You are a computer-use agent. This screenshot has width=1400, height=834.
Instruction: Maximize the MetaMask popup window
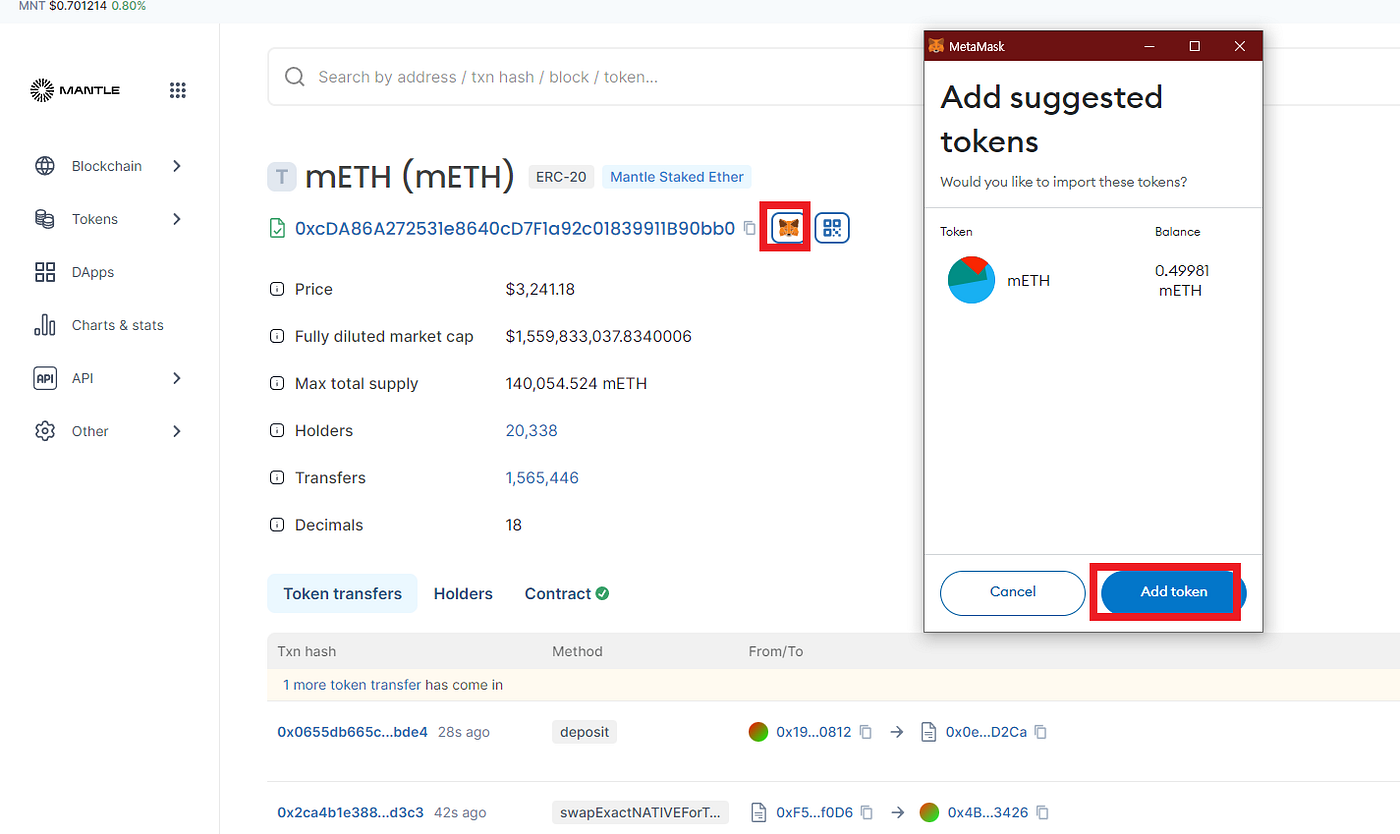tap(1194, 46)
